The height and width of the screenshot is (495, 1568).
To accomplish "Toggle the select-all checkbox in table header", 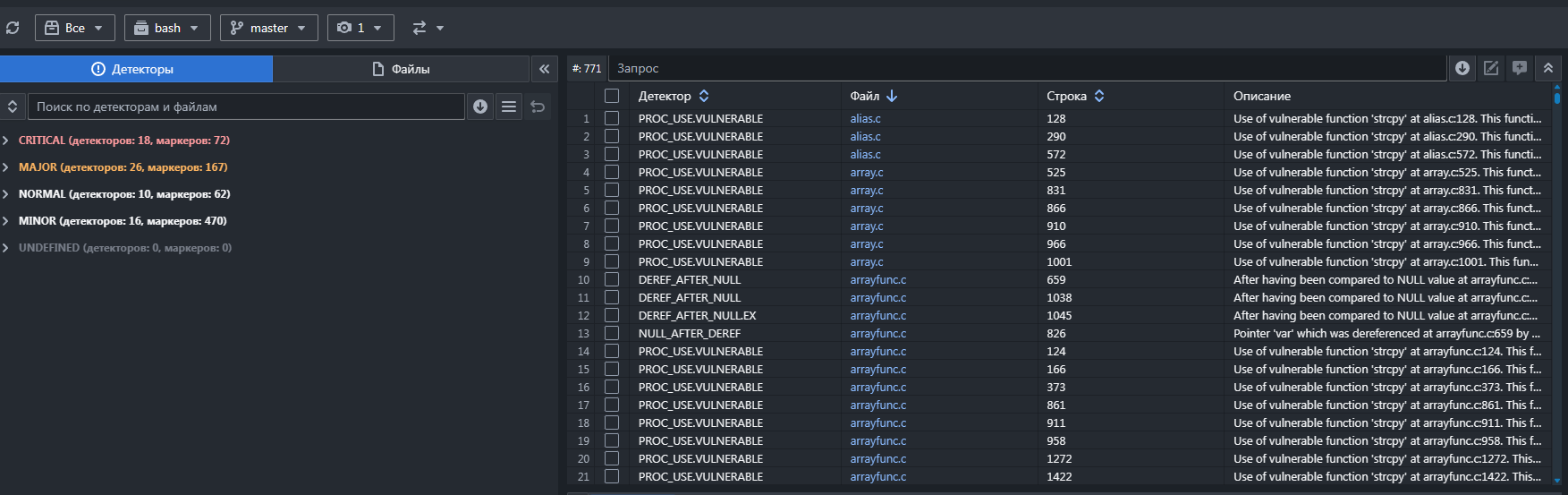I will pyautogui.click(x=612, y=96).
